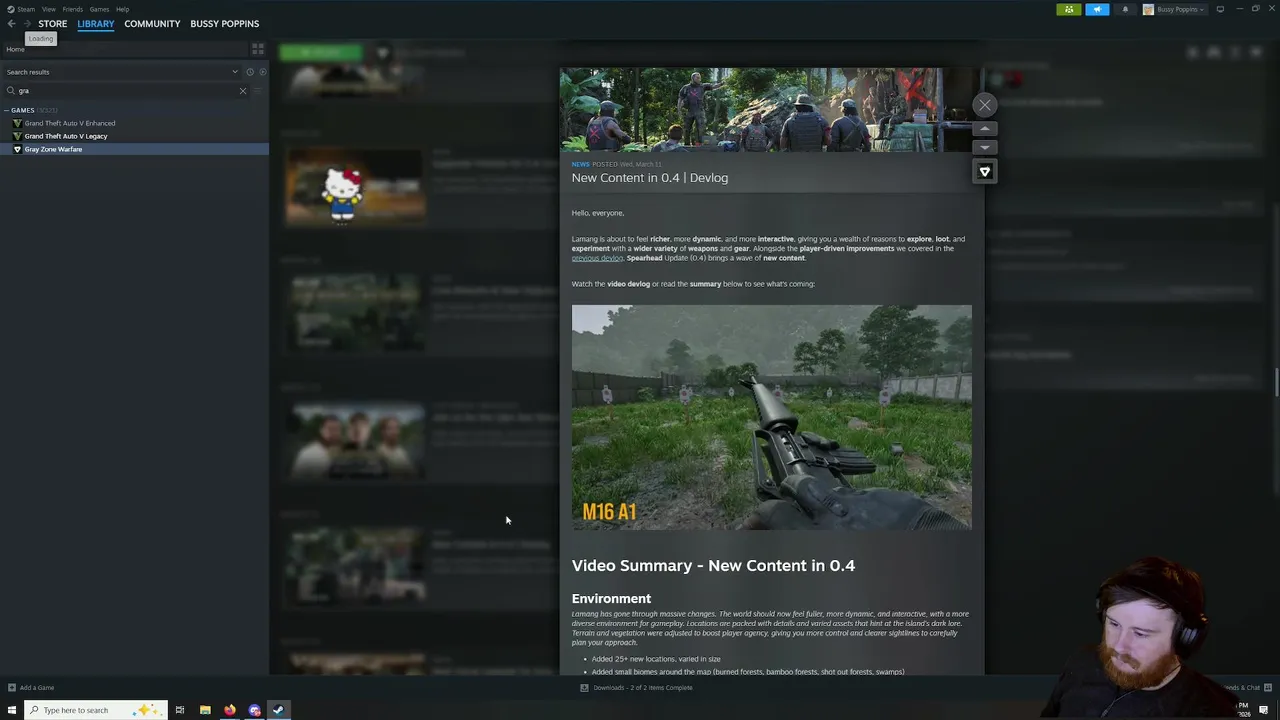
Task: Click the library search field containing gra
Action: coord(125,91)
